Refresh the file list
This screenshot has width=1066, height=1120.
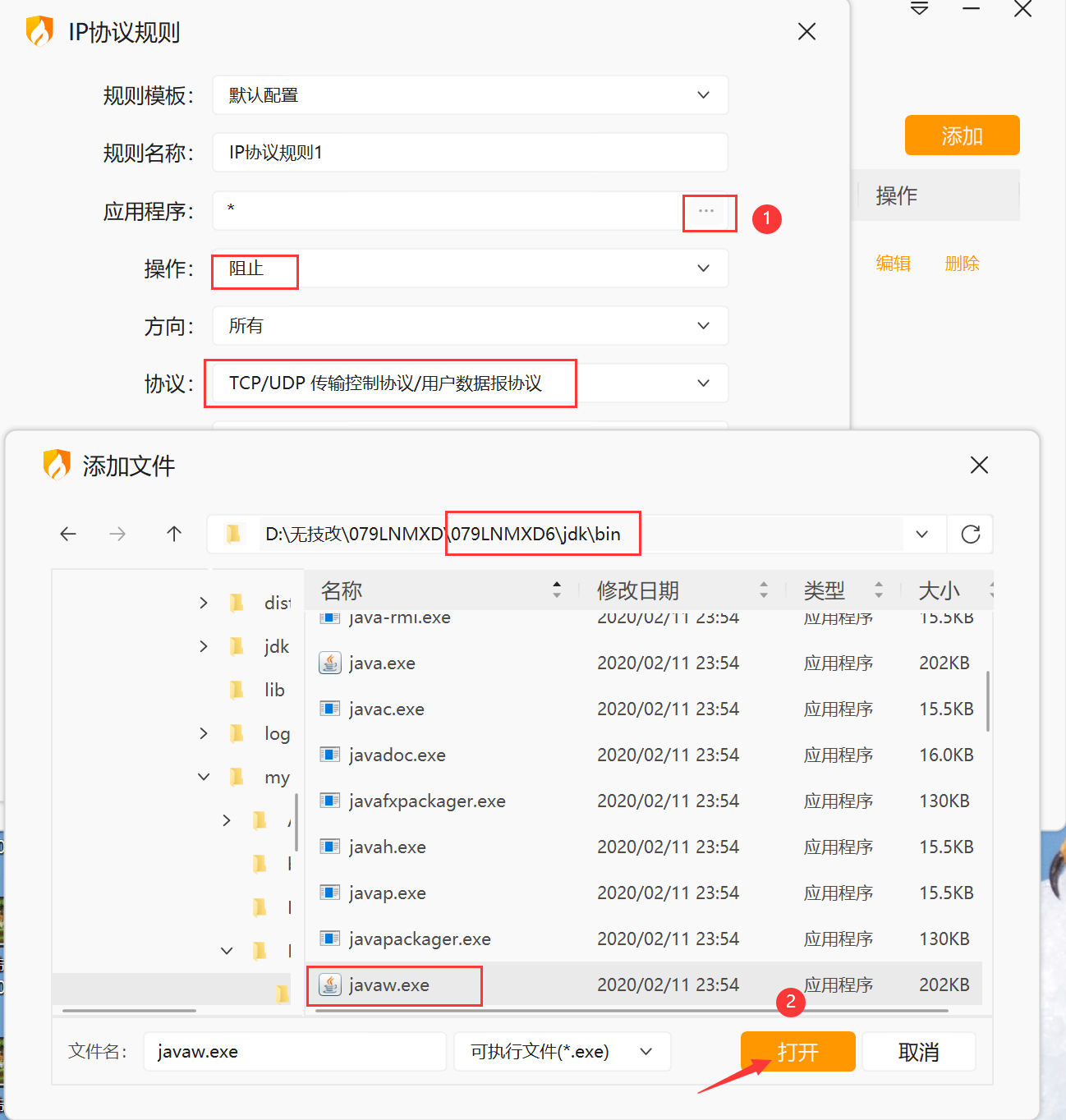click(x=971, y=535)
